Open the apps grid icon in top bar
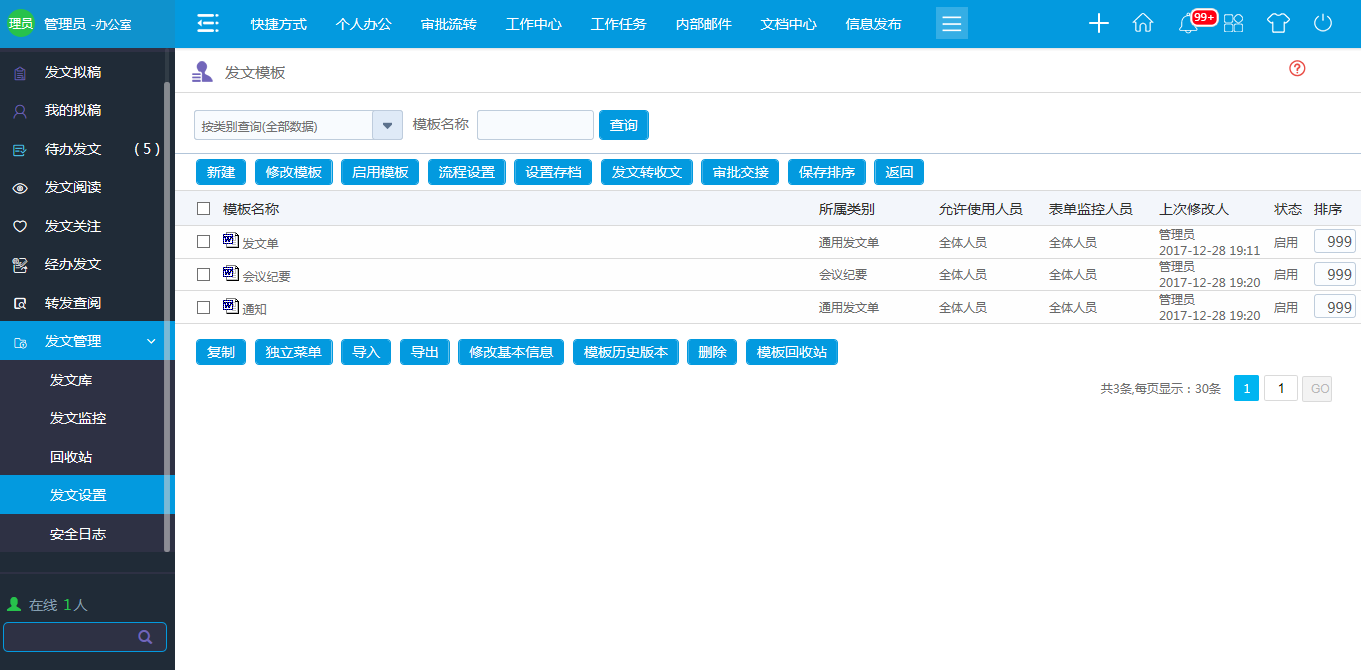 1233,22
